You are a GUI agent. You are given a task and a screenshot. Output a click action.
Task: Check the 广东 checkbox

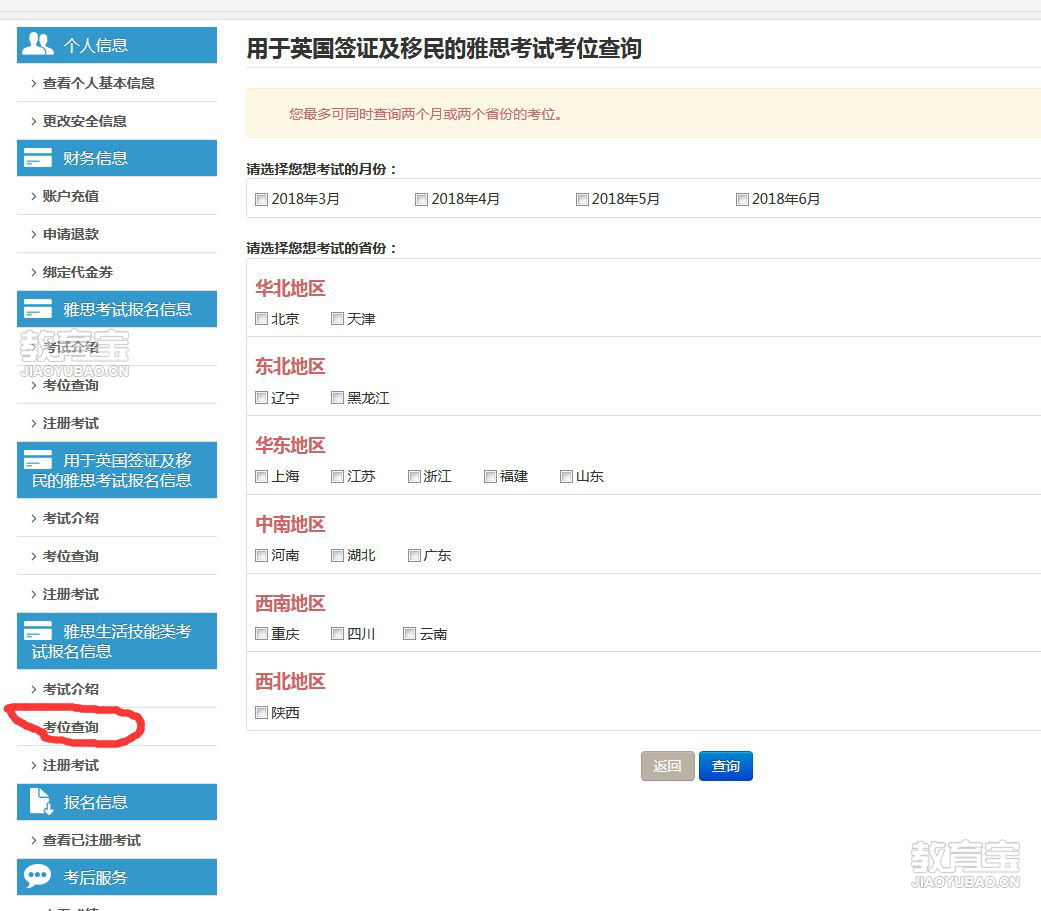tap(414, 555)
